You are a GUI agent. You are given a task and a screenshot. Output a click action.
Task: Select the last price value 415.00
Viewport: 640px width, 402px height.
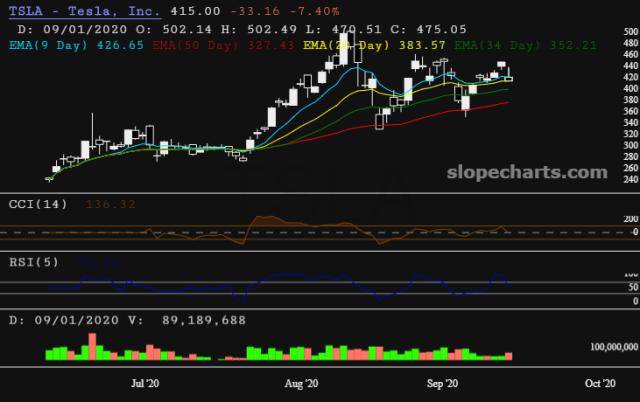point(195,11)
